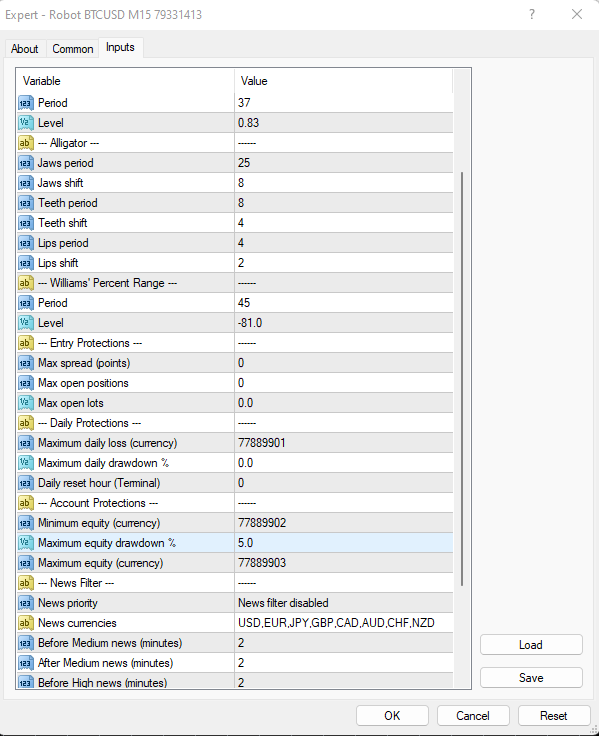The width and height of the screenshot is (599, 736).
Task: Click the string icon beside Account Protections
Action: 26,503
